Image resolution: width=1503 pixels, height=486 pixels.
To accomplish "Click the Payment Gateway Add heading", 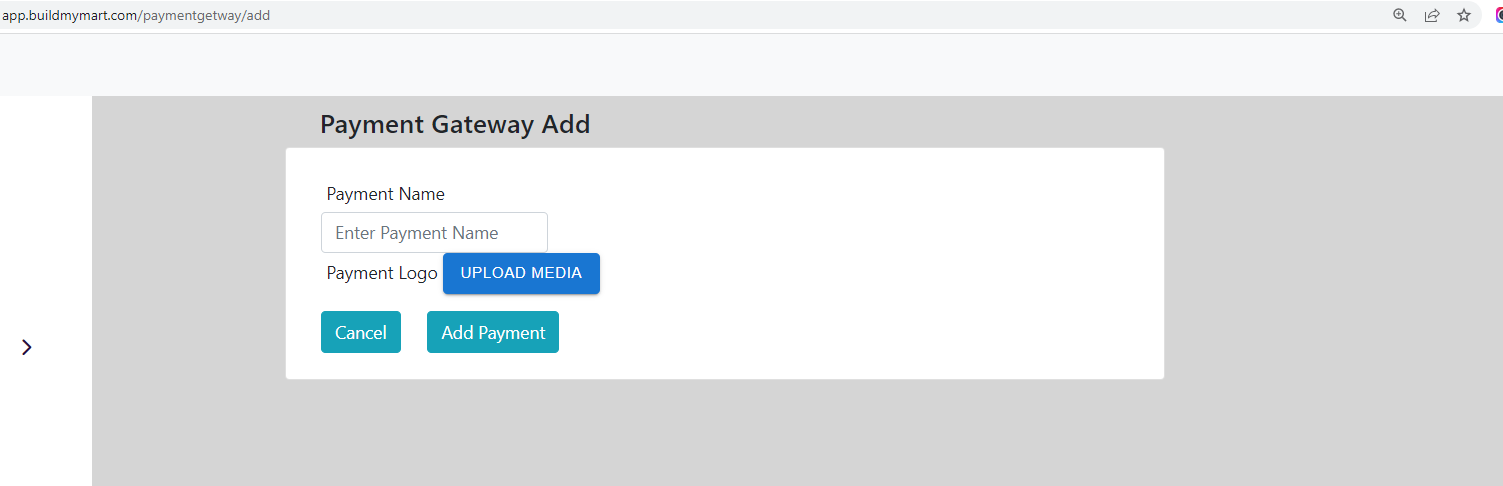I will tap(455, 124).
